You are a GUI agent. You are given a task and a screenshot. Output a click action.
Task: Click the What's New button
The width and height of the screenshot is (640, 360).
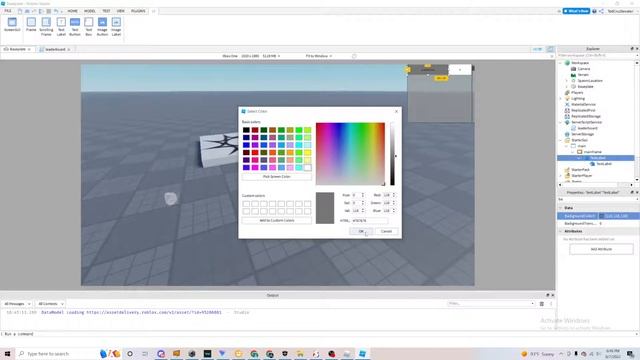pyautogui.click(x=576, y=11)
